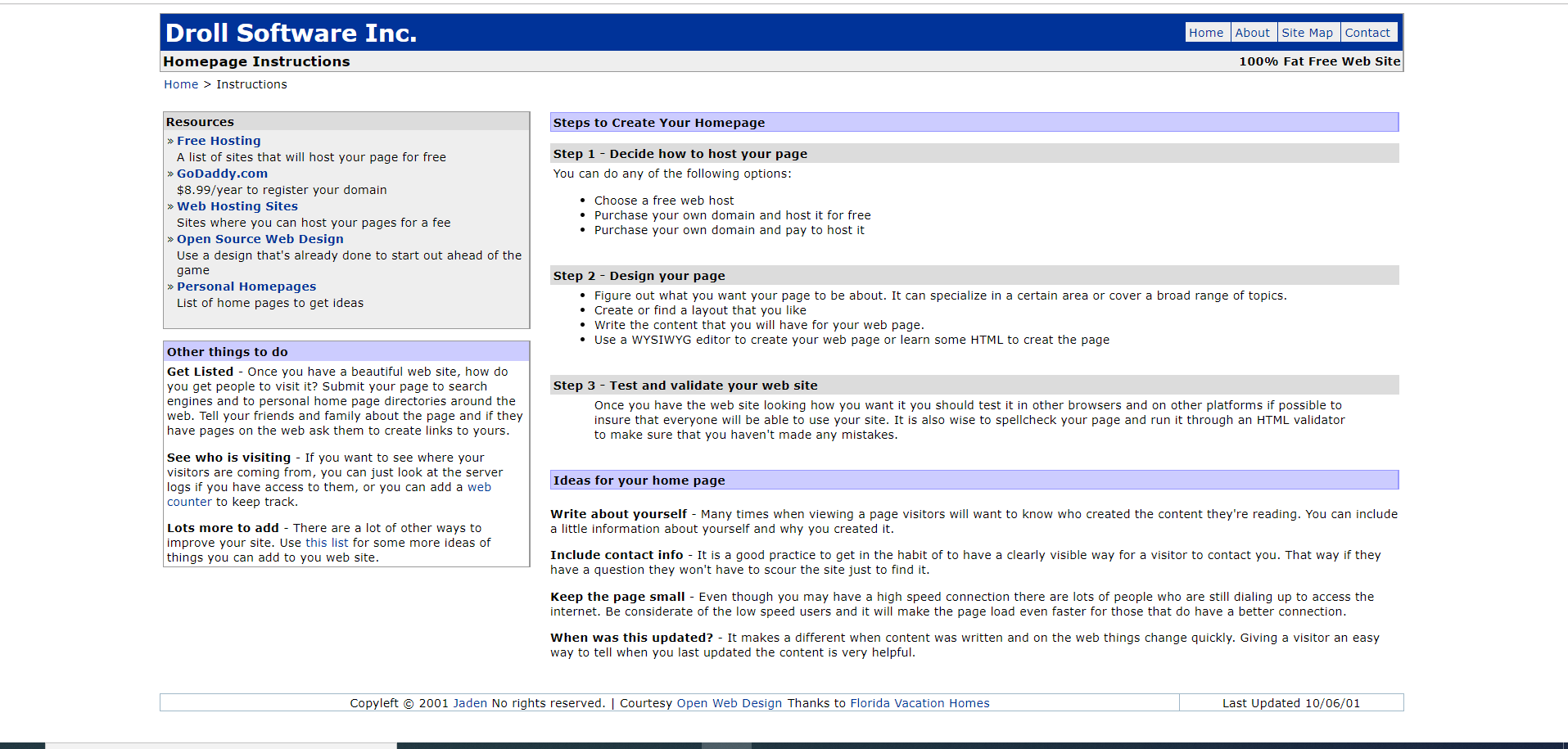Image resolution: width=1568 pixels, height=749 pixels.
Task: Click the 'Other things to do' header
Action: point(228,352)
